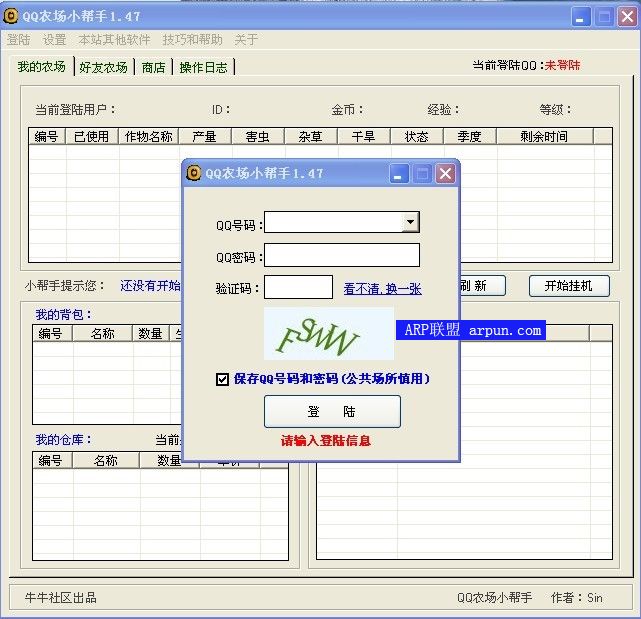Click the 刷新 button

[482, 286]
